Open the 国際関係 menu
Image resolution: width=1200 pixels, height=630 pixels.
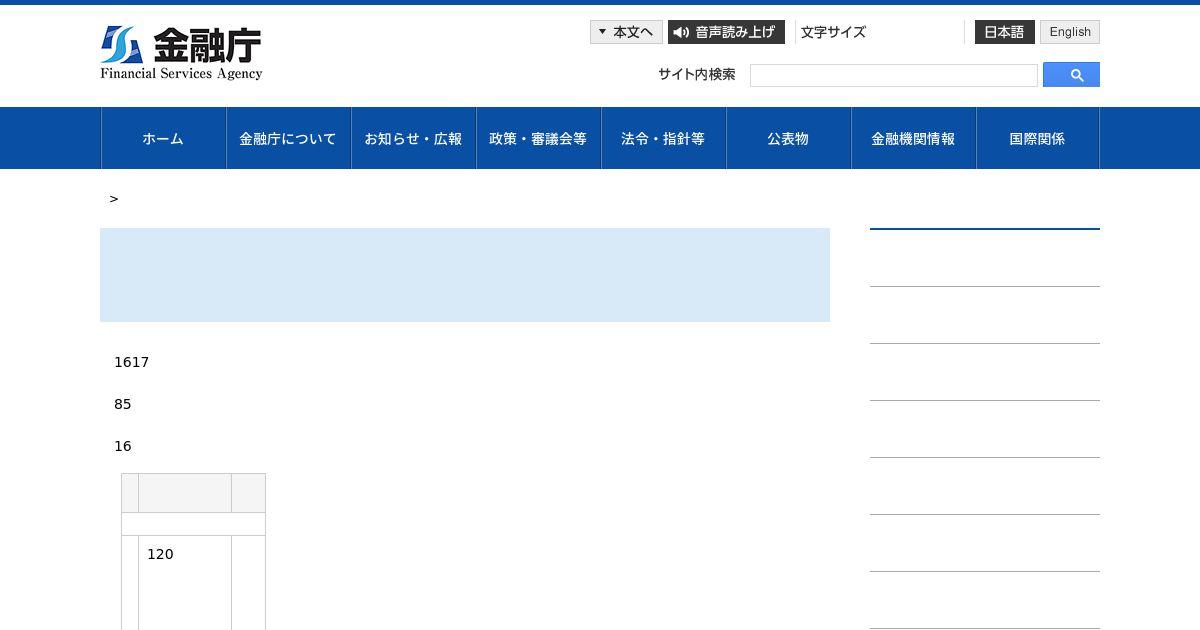pos(1038,138)
